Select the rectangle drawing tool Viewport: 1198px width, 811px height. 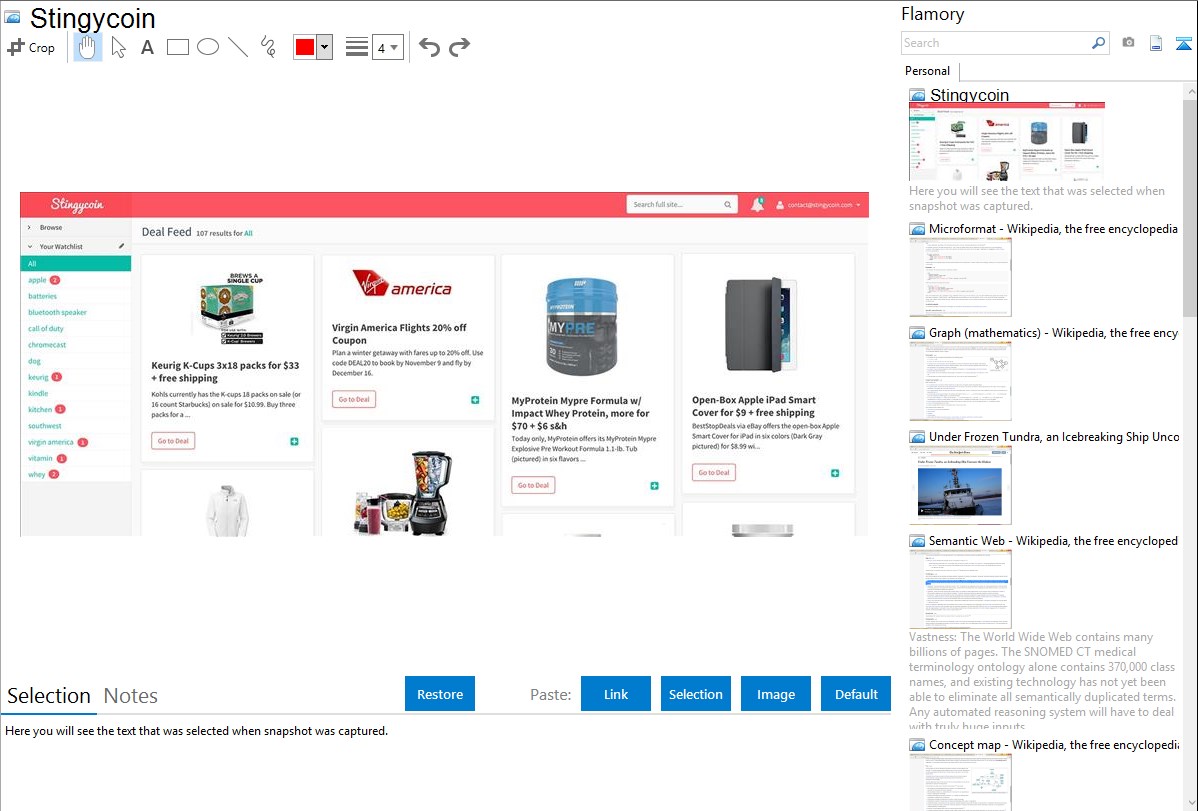(177, 47)
